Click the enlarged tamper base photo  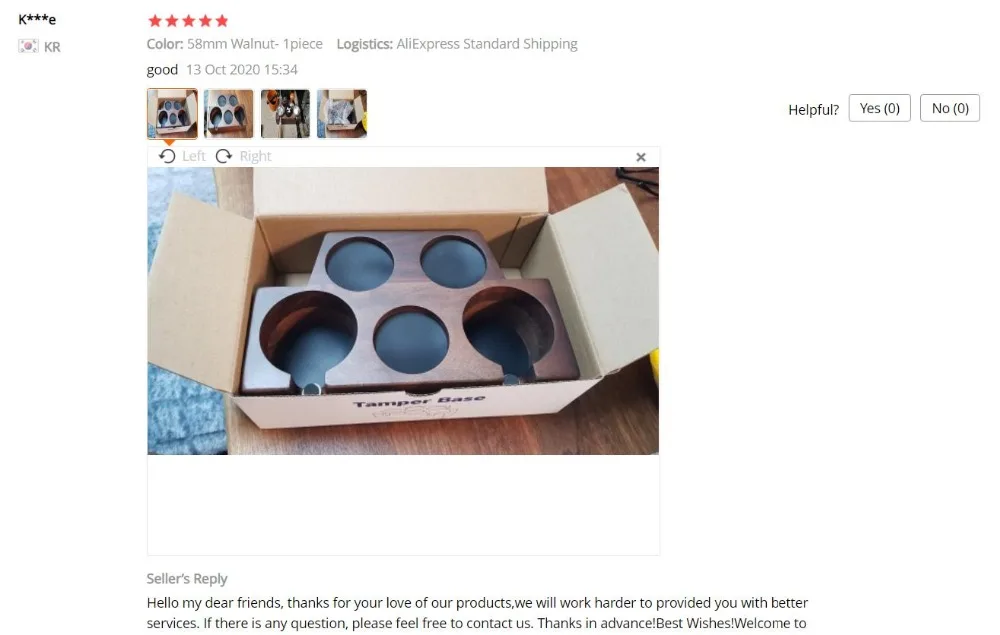click(x=403, y=311)
